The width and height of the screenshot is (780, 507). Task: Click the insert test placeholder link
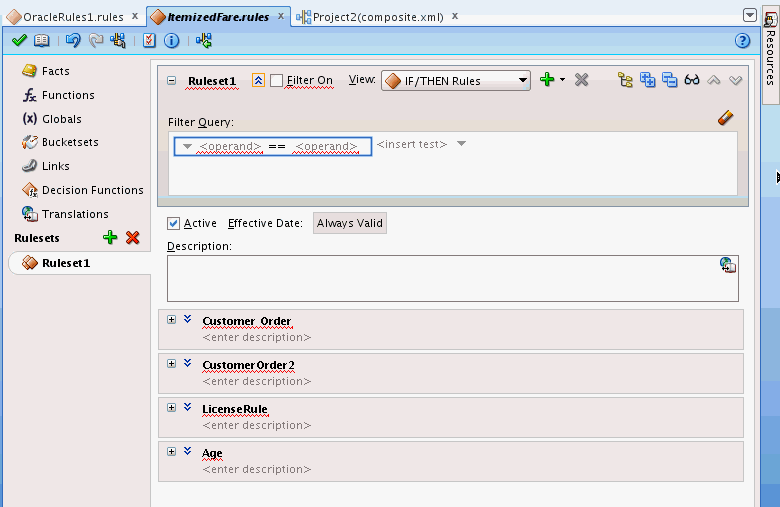point(412,144)
